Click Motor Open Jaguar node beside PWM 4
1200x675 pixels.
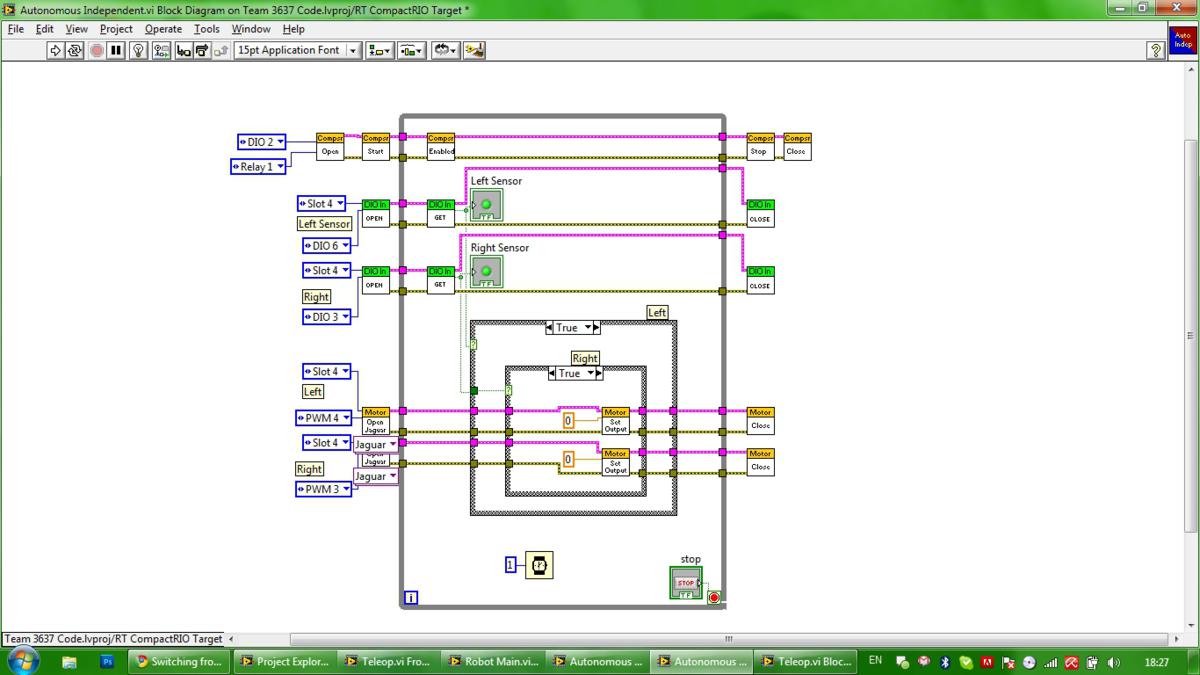point(375,420)
